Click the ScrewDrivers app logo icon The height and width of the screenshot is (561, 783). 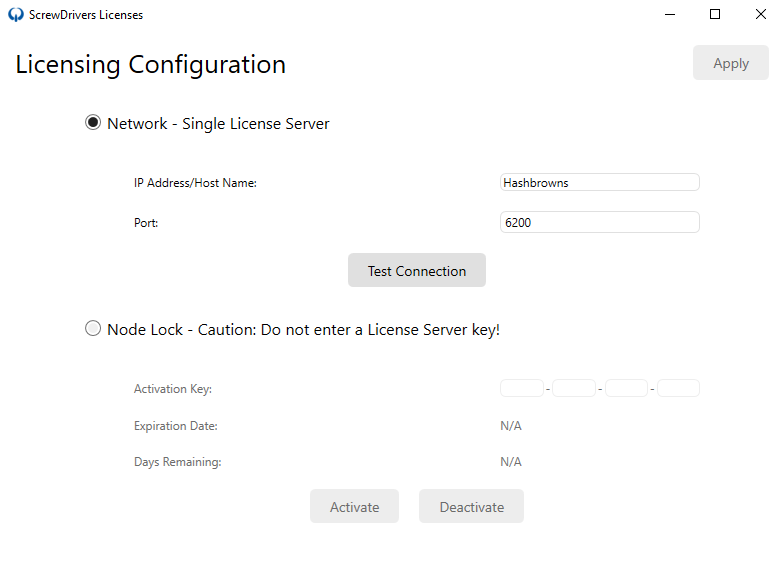click(x=15, y=14)
